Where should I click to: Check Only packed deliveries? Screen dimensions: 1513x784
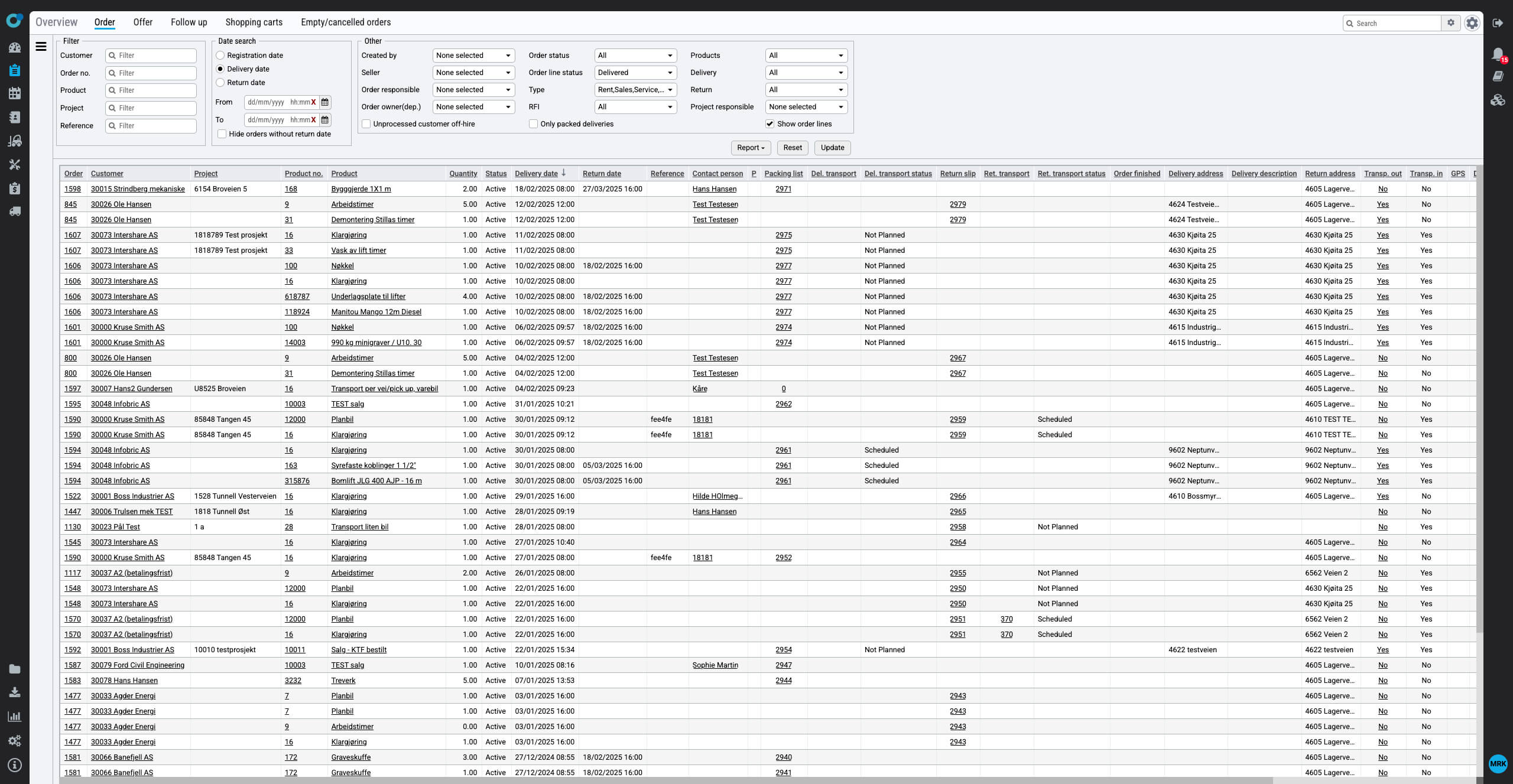pos(534,124)
